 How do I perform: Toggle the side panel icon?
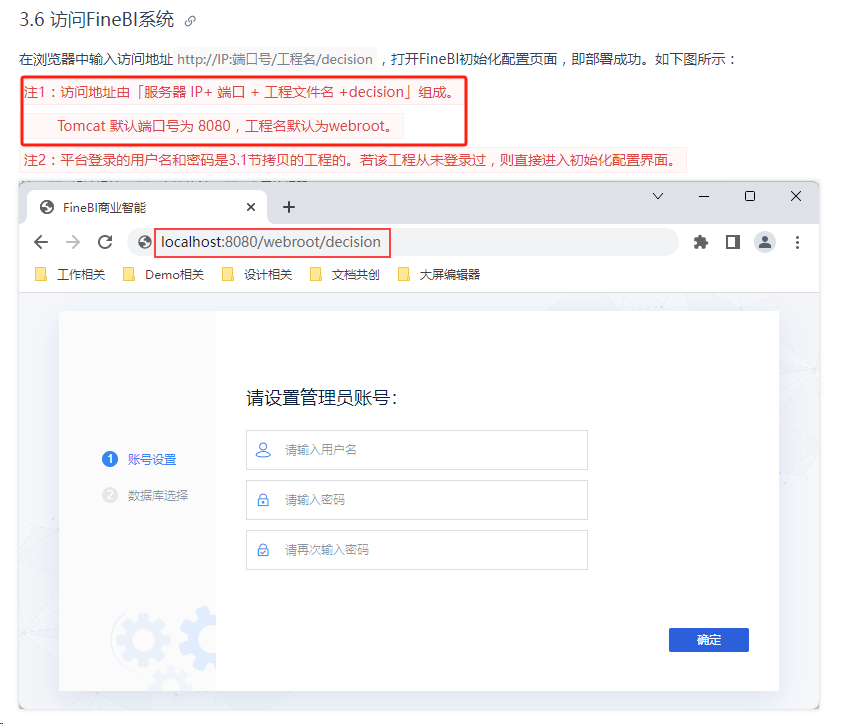pyautogui.click(x=733, y=242)
